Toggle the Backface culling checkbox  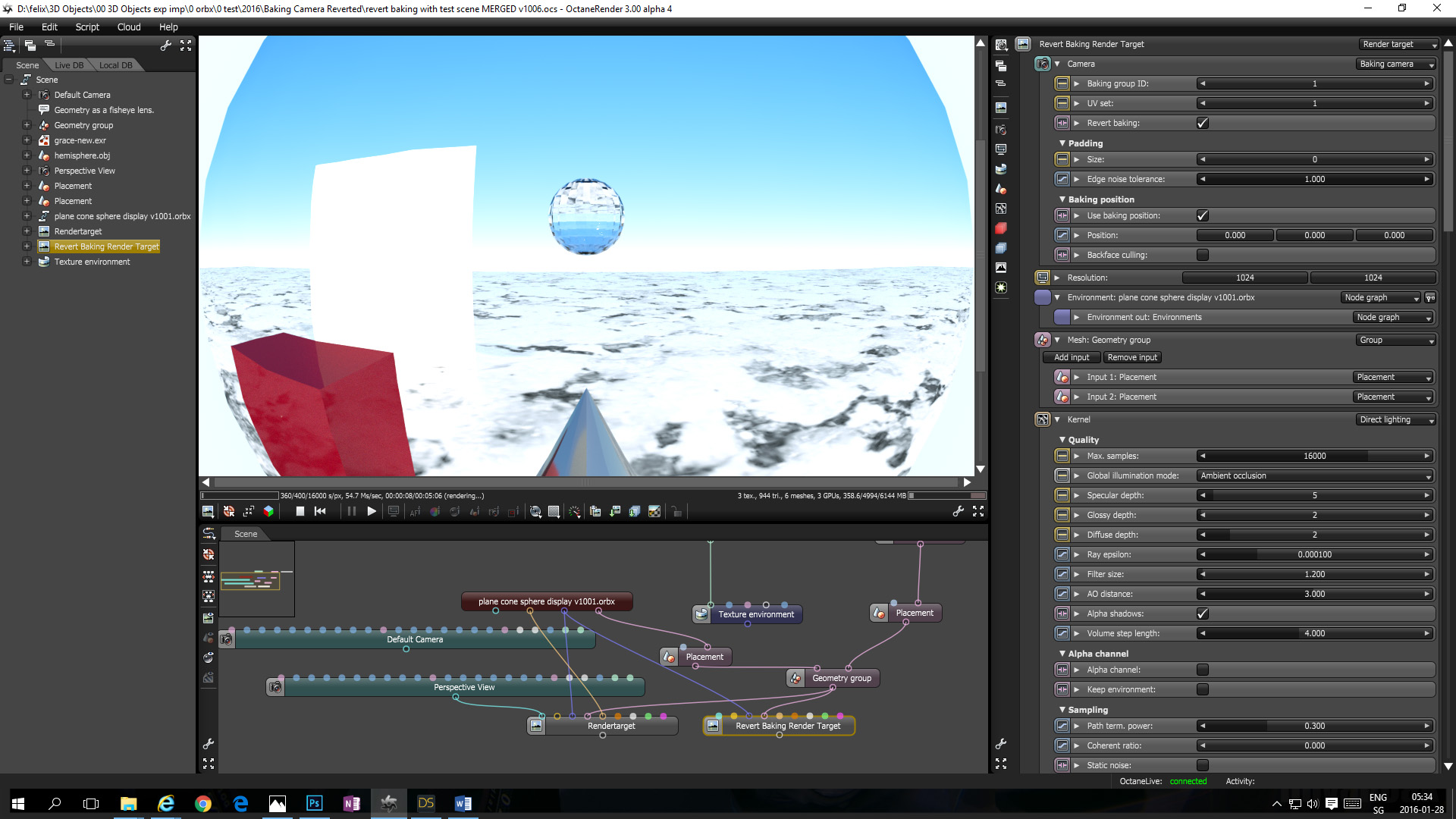1203,255
